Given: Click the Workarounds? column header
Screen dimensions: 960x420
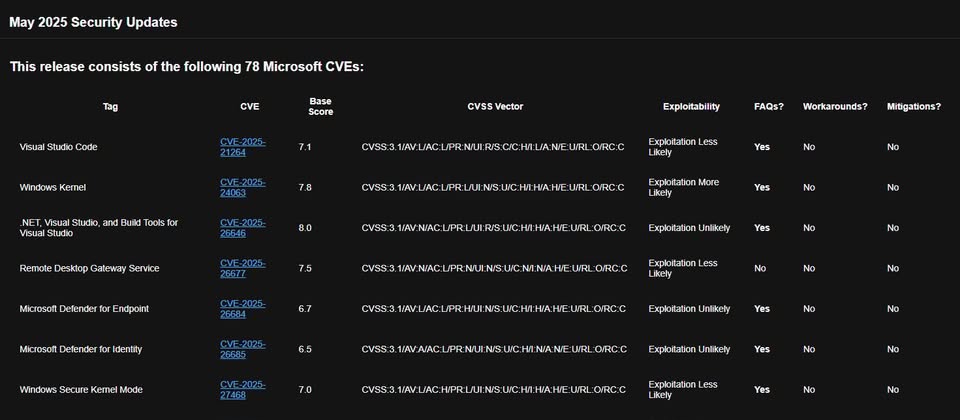Looking at the screenshot, I should [x=835, y=107].
